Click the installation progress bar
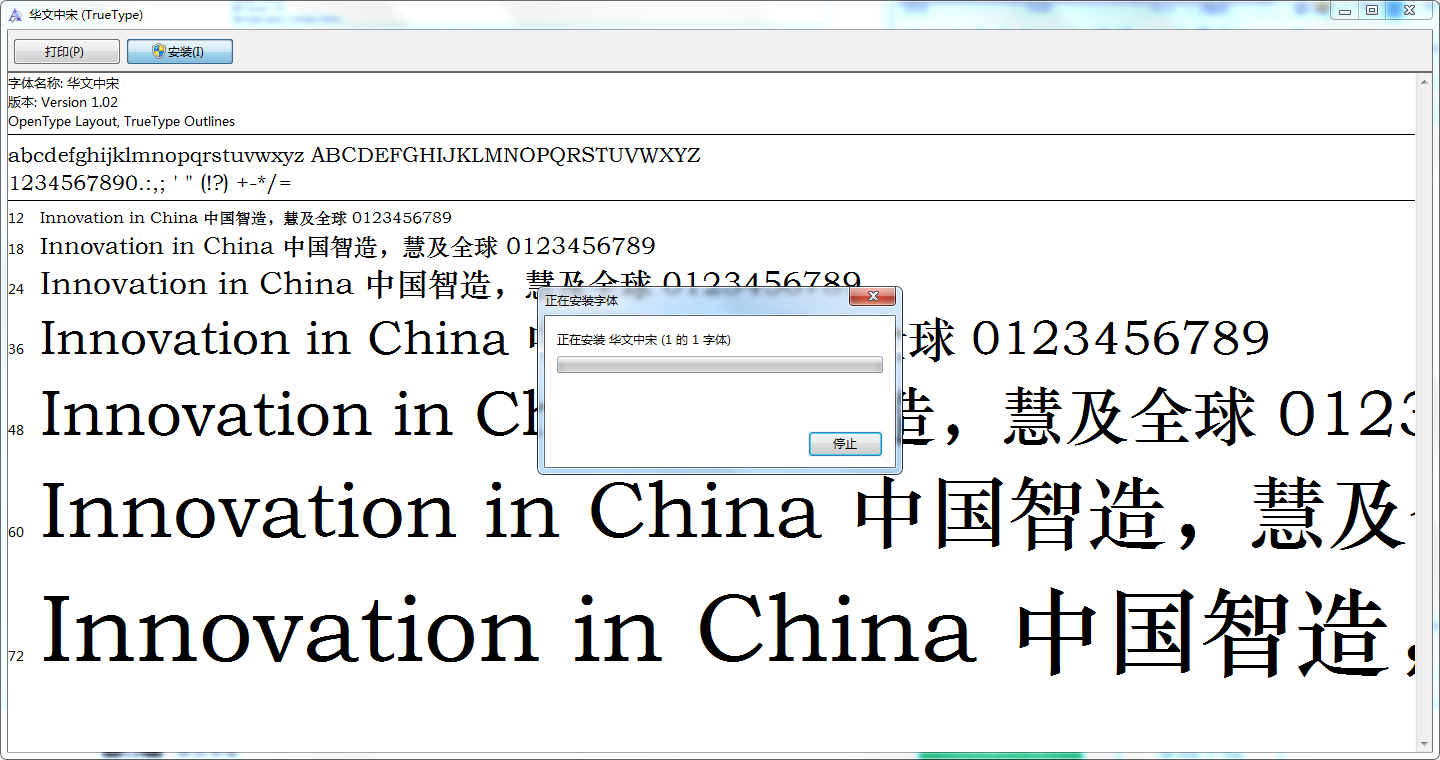 point(719,364)
